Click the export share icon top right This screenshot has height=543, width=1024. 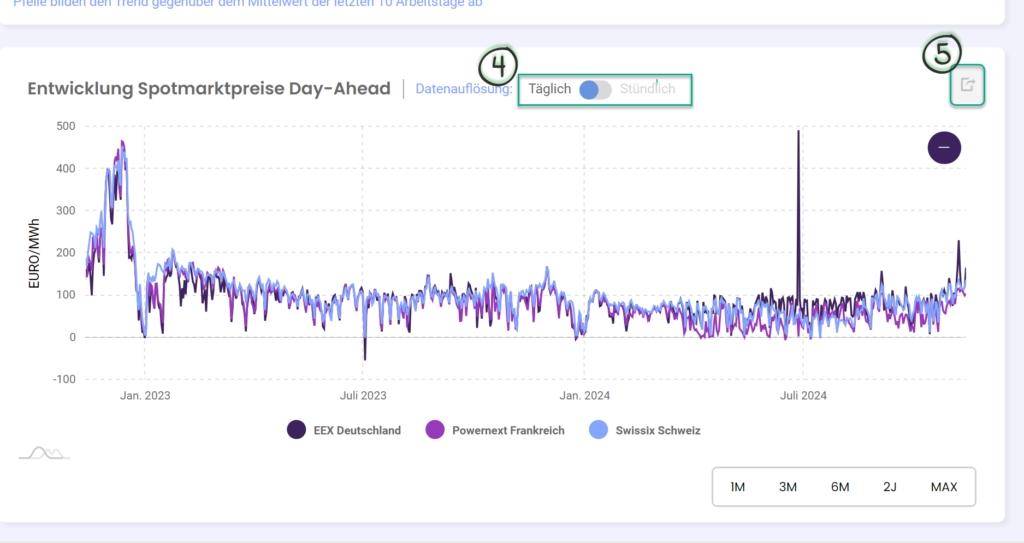(x=967, y=85)
